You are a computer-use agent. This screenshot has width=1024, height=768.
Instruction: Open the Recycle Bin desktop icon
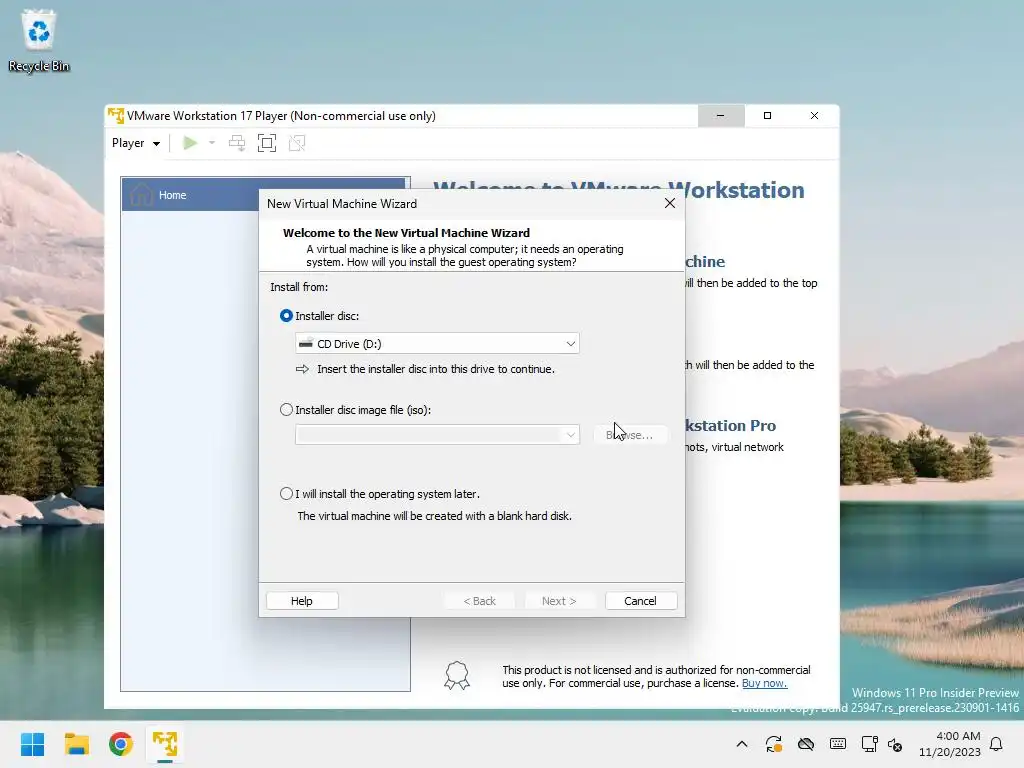pyautogui.click(x=39, y=40)
